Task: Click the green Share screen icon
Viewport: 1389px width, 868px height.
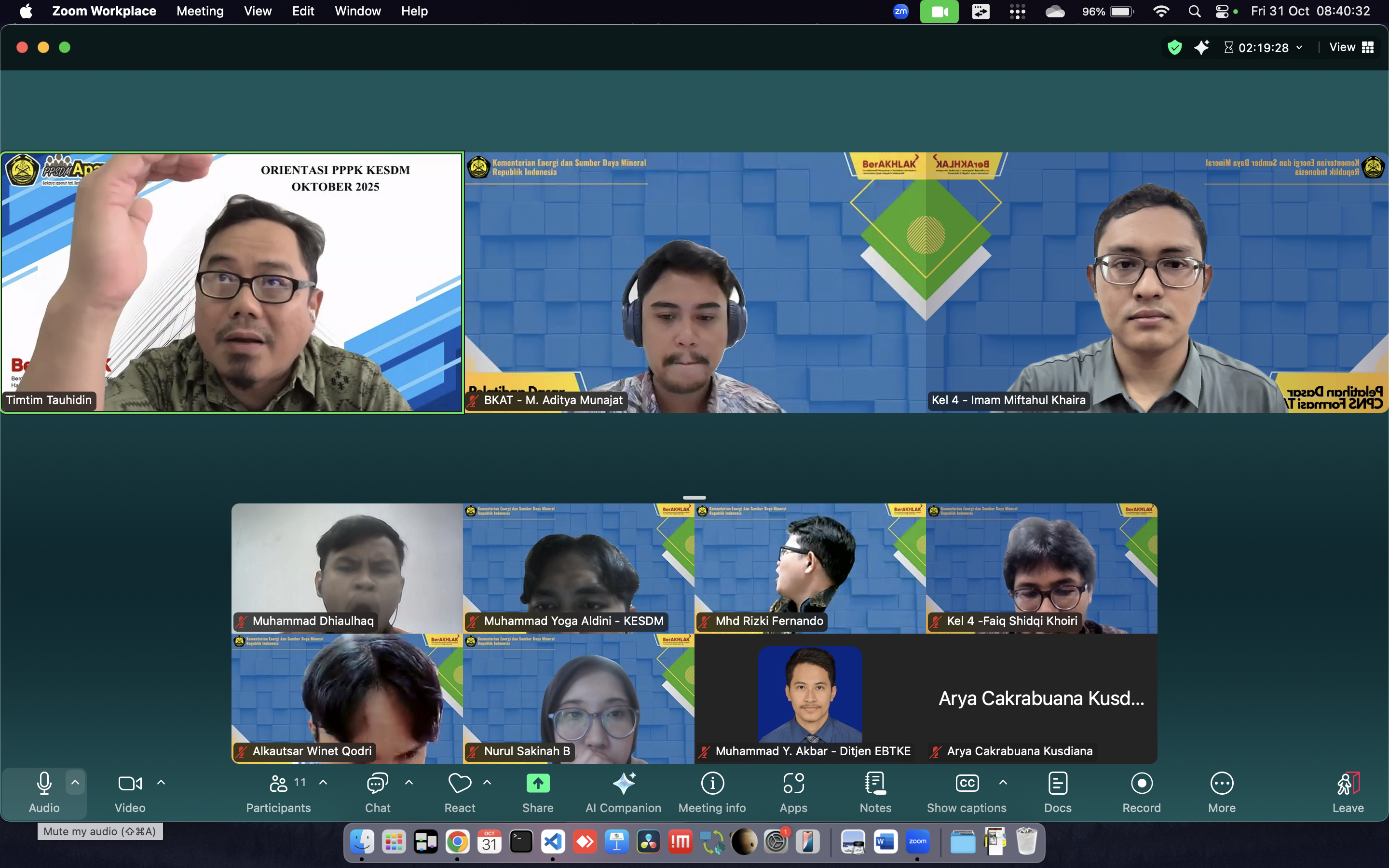Action: click(x=538, y=783)
